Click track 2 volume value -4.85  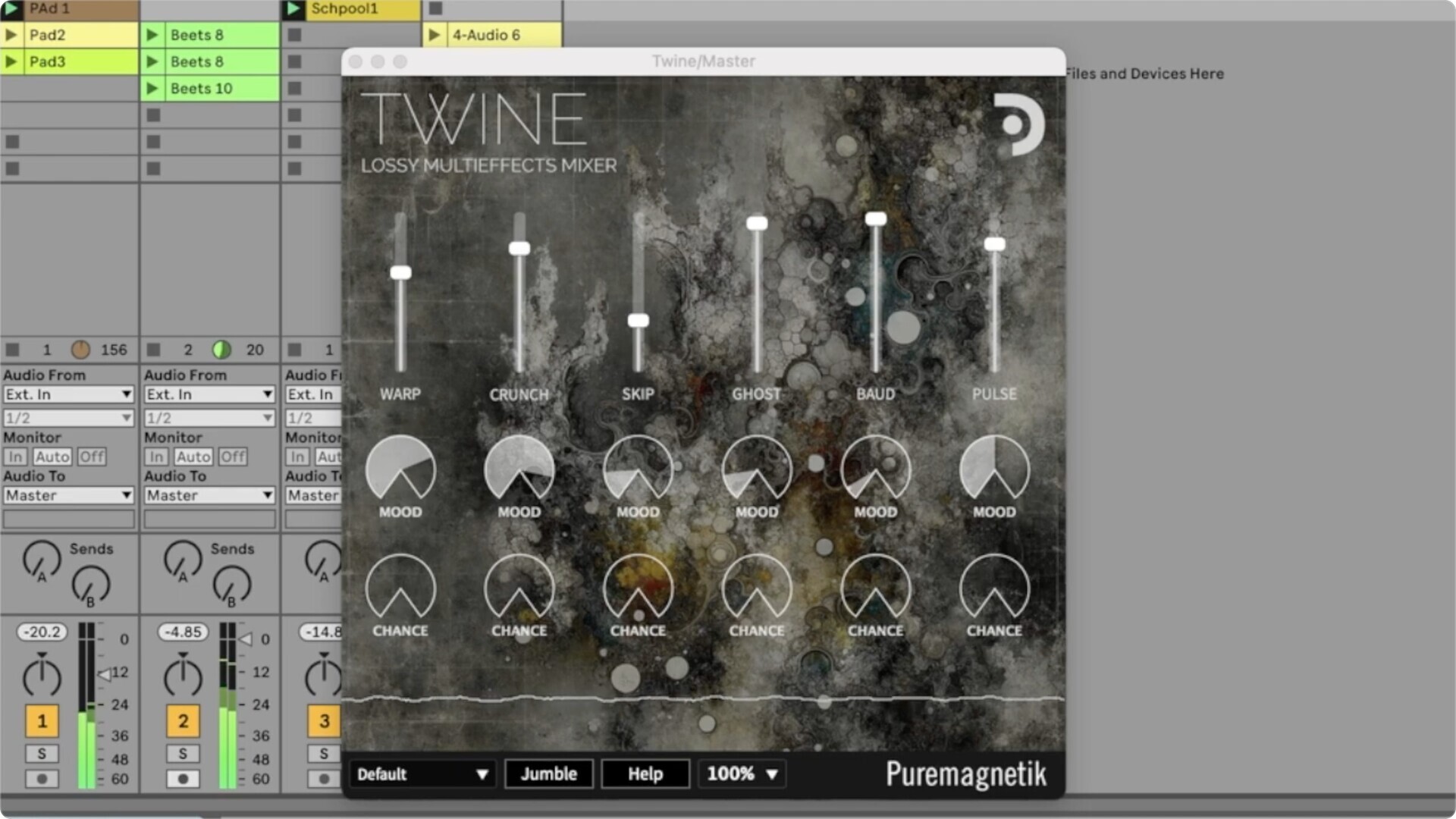184,632
